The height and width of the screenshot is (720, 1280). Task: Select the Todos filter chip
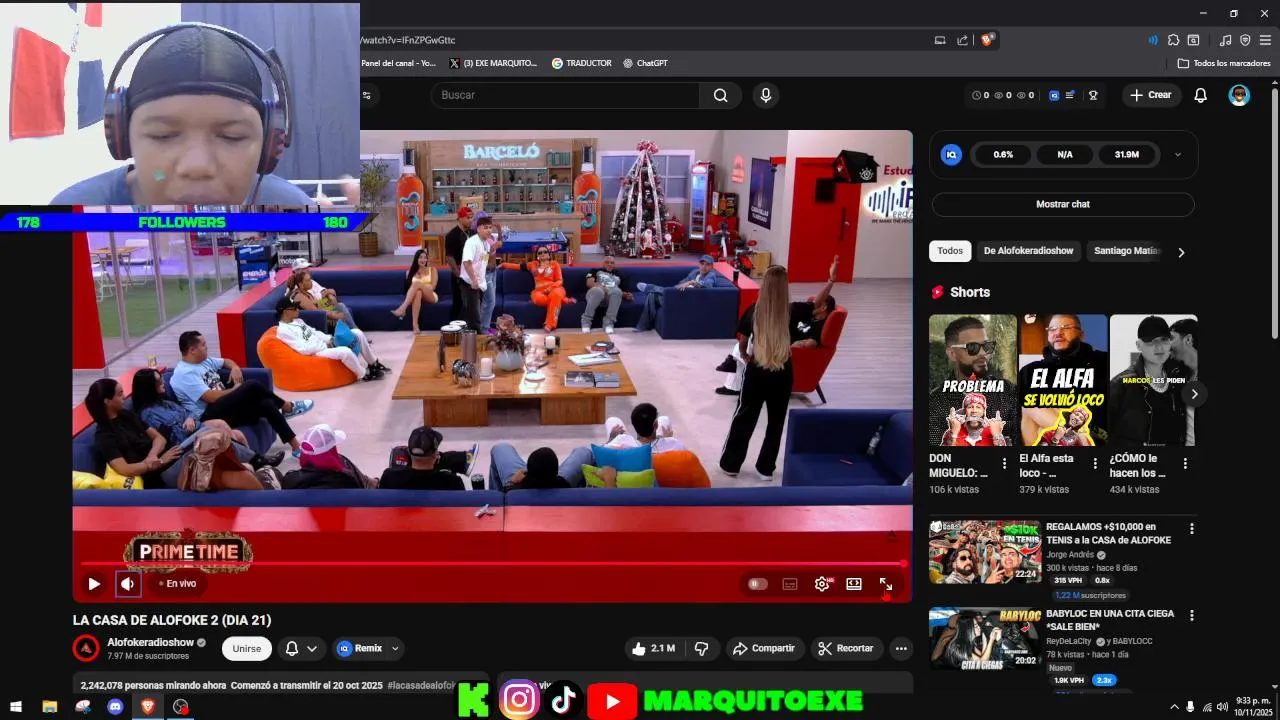click(x=950, y=251)
